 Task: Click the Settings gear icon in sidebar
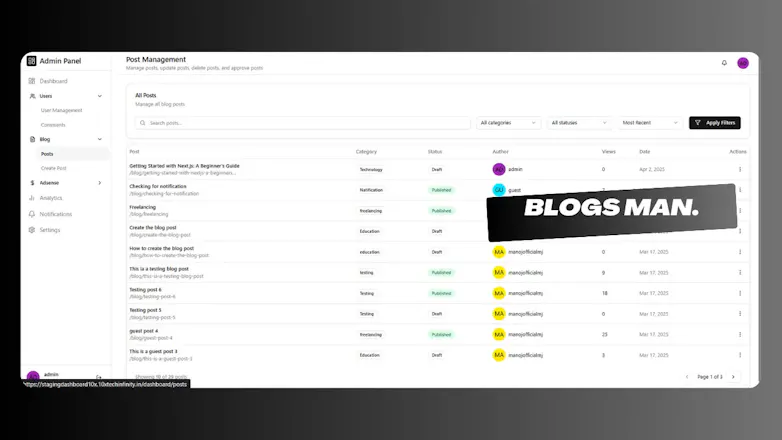coord(32,230)
